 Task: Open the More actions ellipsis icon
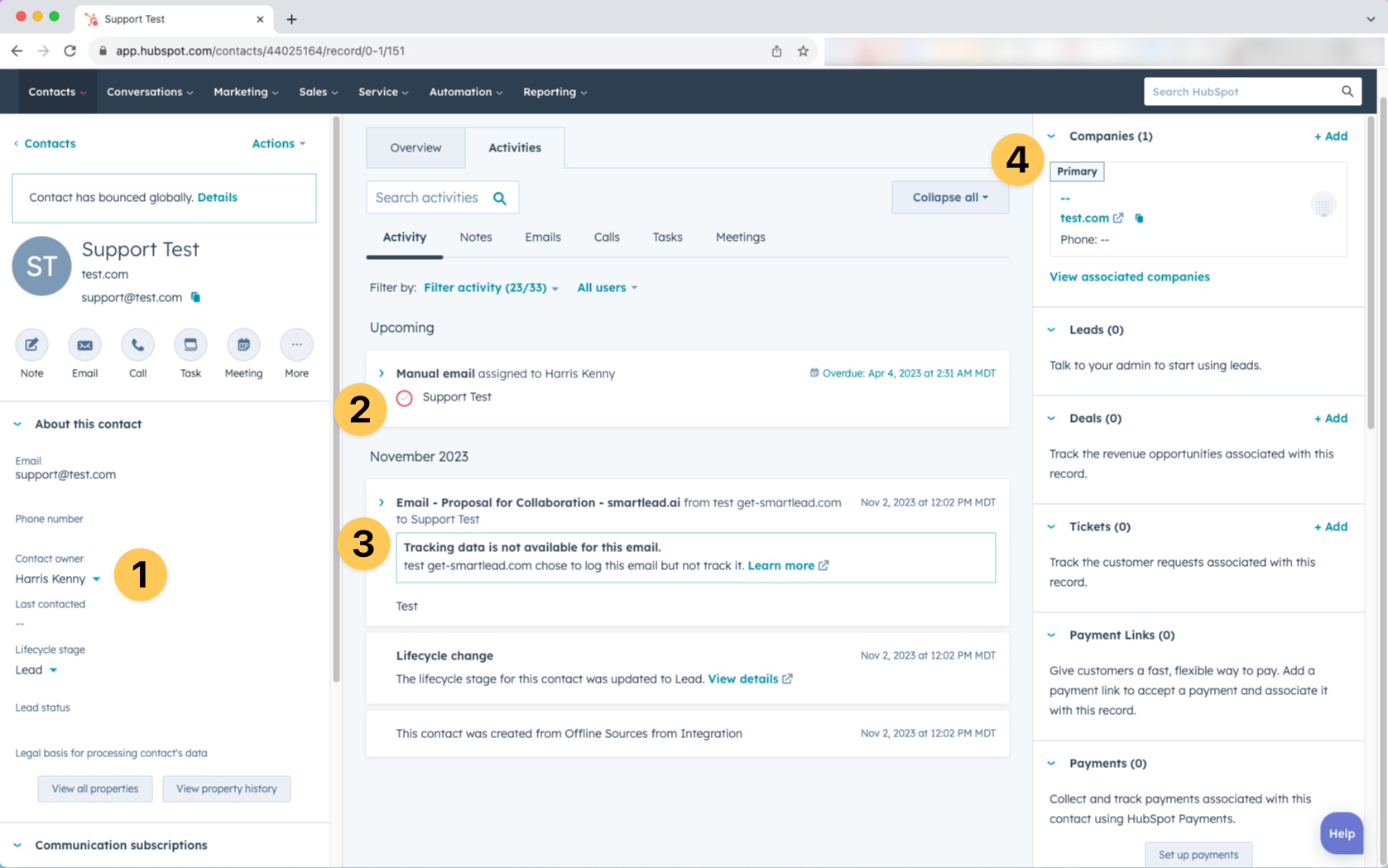click(296, 345)
